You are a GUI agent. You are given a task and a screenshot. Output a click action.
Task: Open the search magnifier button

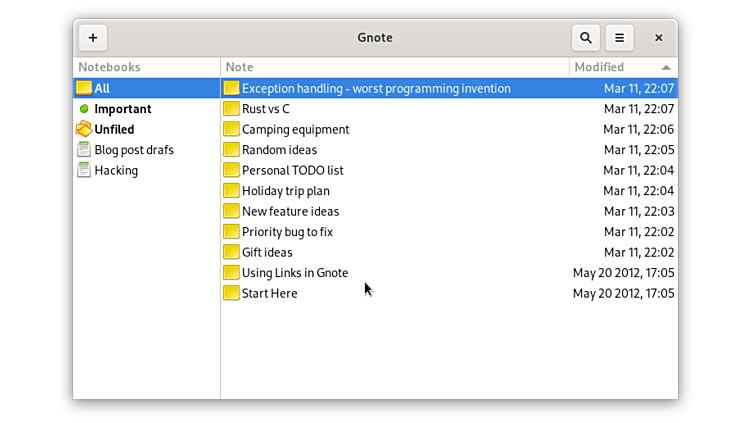tap(586, 38)
